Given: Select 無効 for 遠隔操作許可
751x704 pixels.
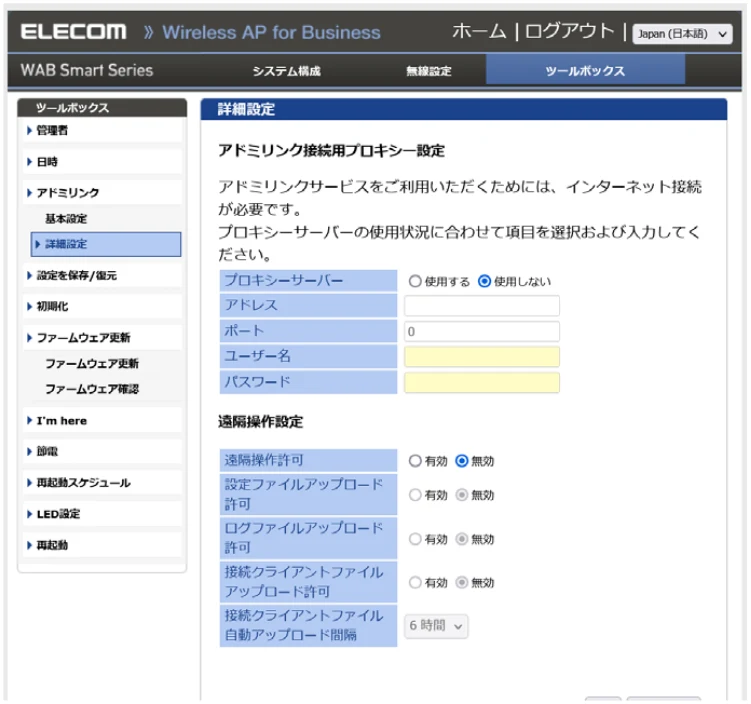Looking at the screenshot, I should point(462,461).
